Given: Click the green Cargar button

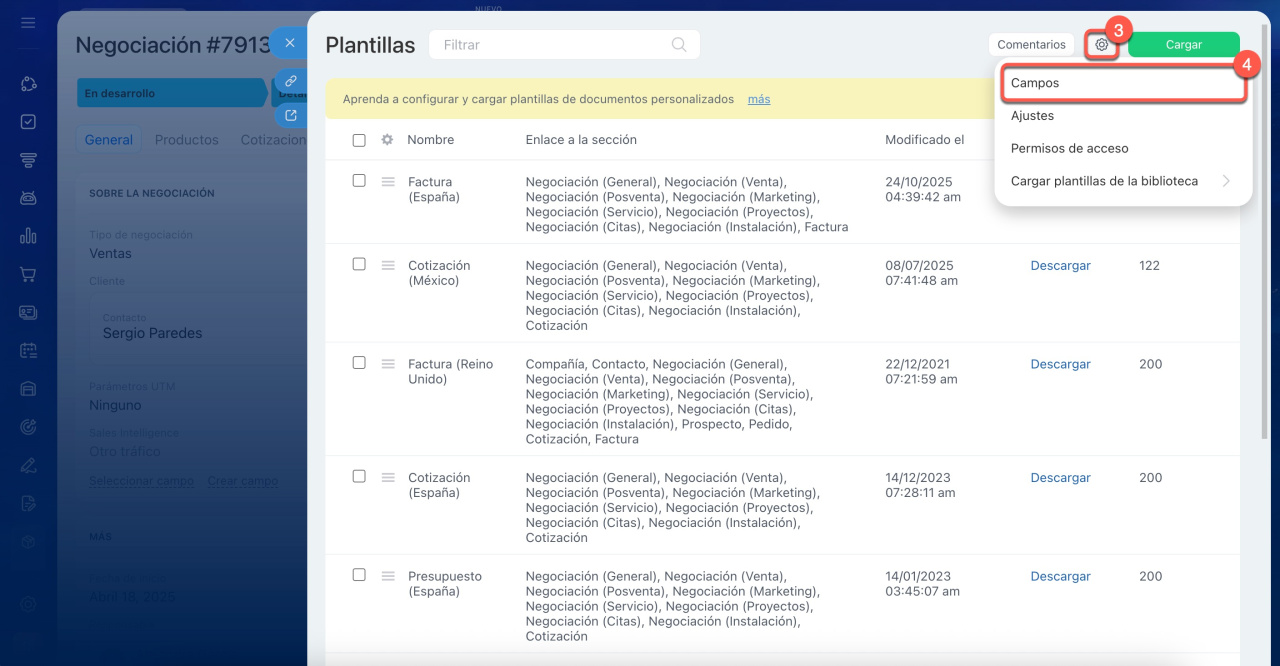Looking at the screenshot, I should click(x=1183, y=45).
